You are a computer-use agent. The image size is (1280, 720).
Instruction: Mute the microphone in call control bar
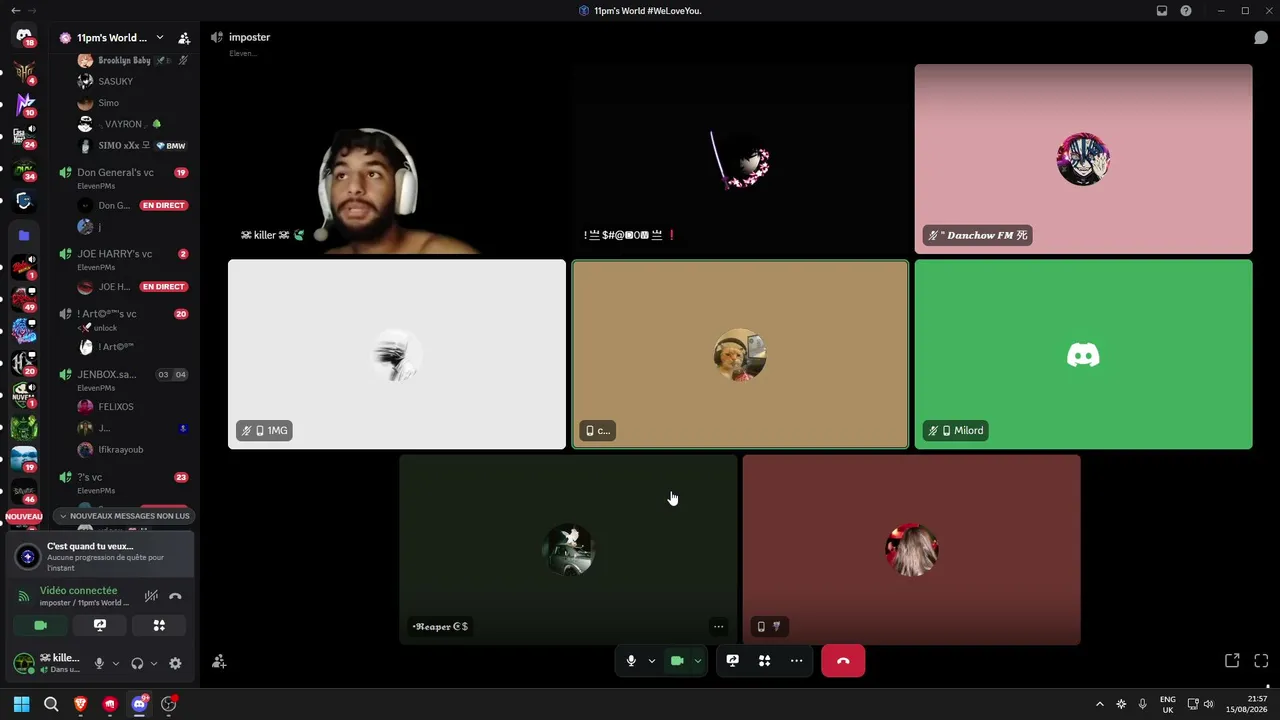click(631, 661)
